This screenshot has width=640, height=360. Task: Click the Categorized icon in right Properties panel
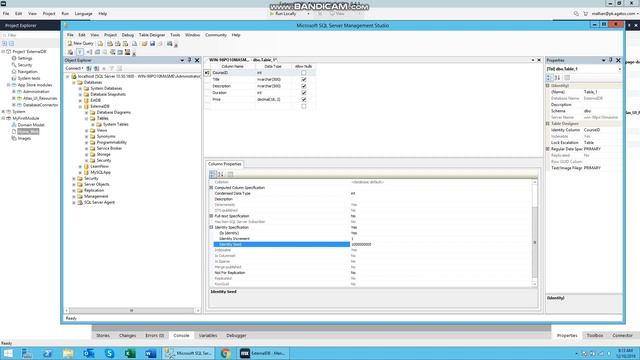pos(550,78)
